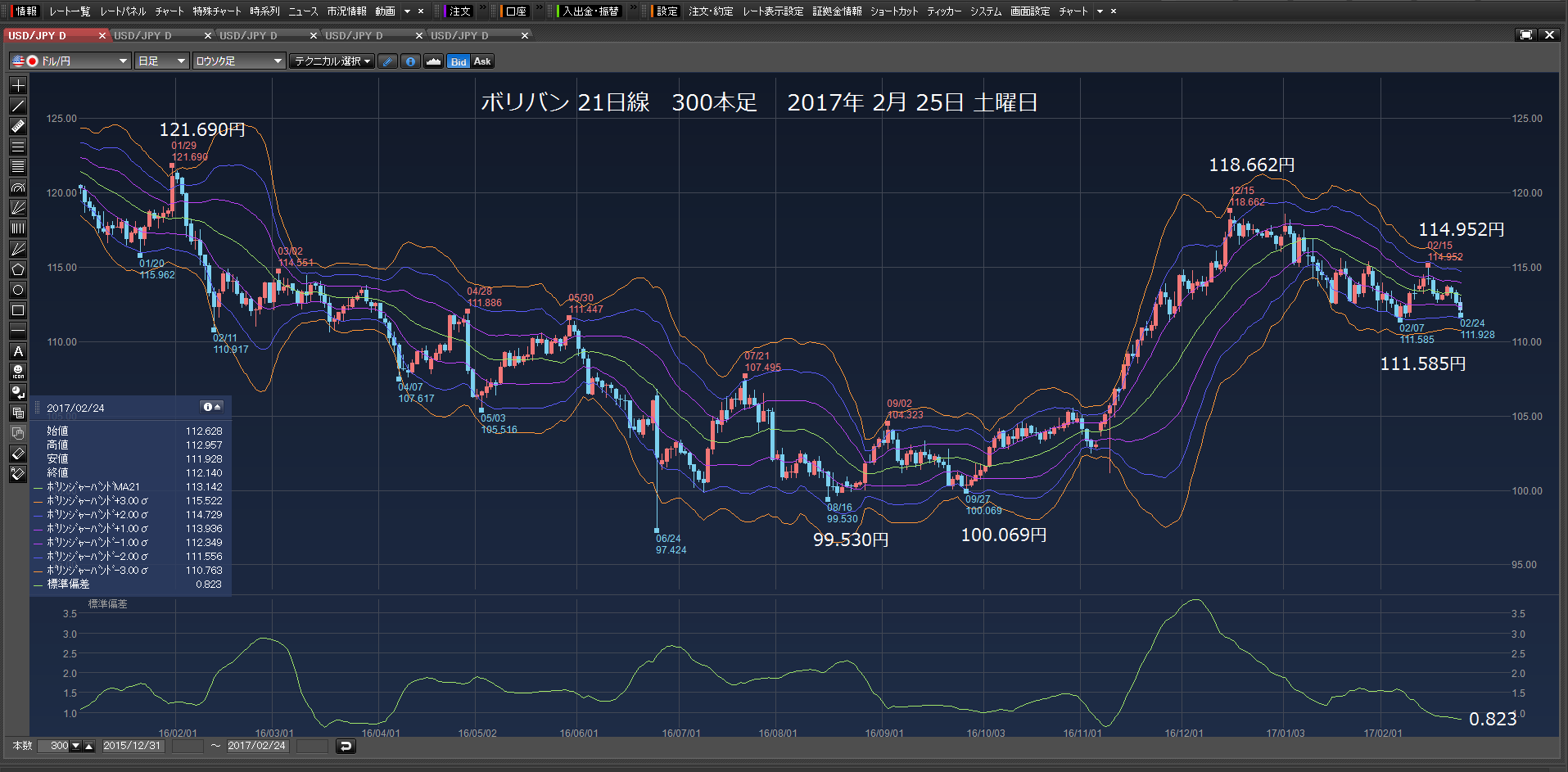Image resolution: width=1568 pixels, height=772 pixels.
Task: Click the end date 2017/02/24 field
Action: point(257,746)
